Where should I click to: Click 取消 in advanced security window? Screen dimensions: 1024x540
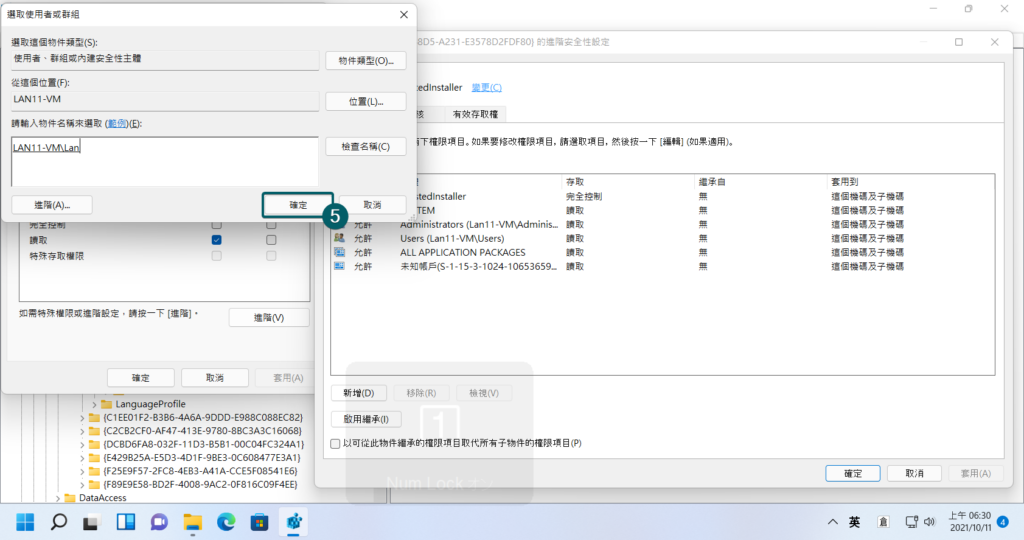(x=914, y=473)
